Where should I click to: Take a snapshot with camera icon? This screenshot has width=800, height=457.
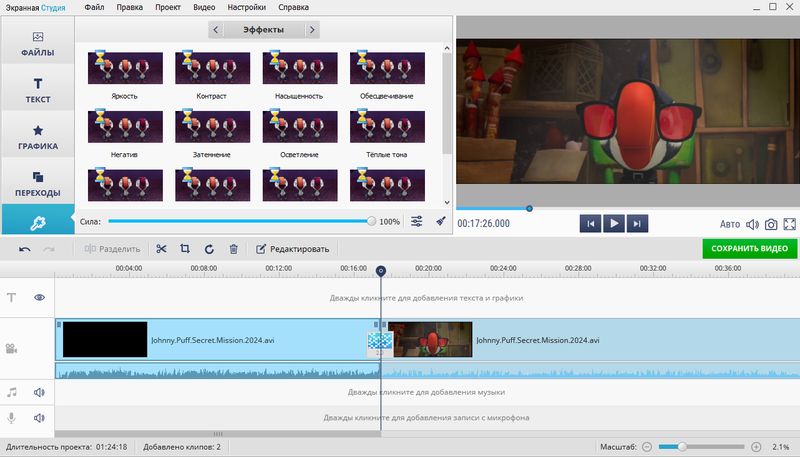point(771,224)
